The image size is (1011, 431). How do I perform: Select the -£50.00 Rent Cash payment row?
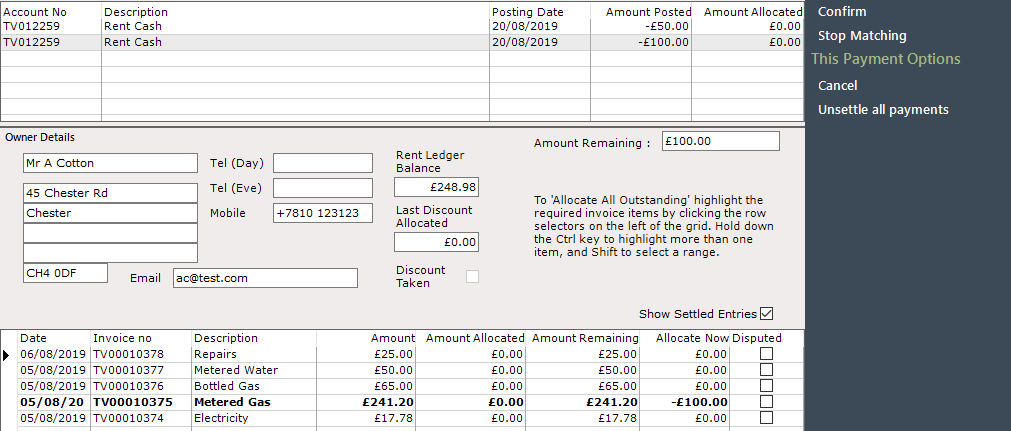pyautogui.click(x=402, y=26)
